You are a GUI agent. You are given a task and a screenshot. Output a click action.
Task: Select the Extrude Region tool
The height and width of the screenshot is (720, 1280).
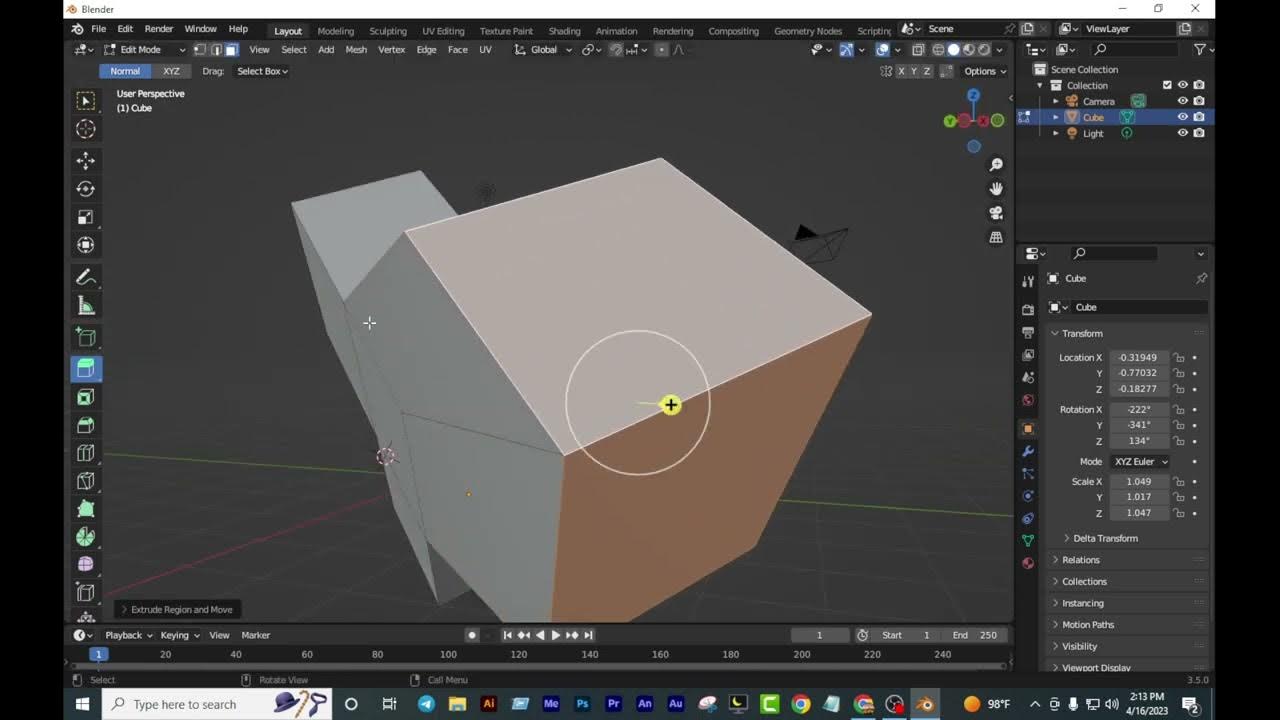[86, 369]
